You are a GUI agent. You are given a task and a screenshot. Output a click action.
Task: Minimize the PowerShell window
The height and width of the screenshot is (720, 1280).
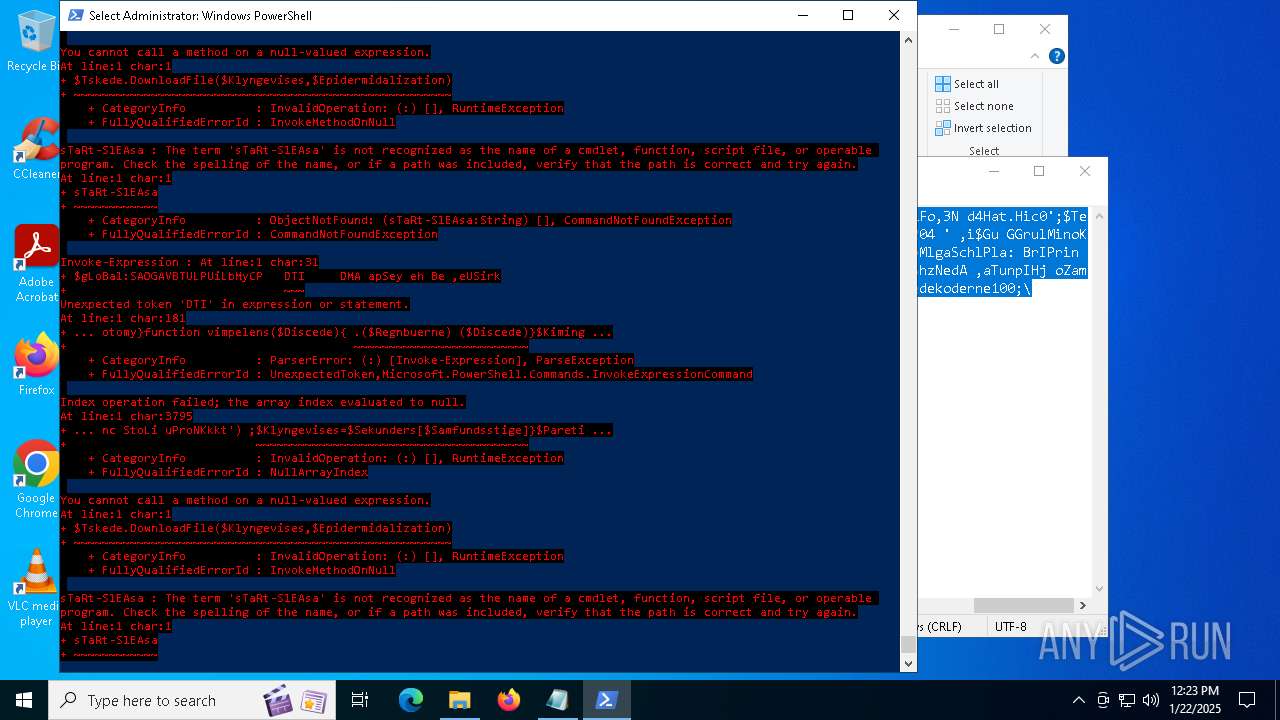pyautogui.click(x=802, y=15)
